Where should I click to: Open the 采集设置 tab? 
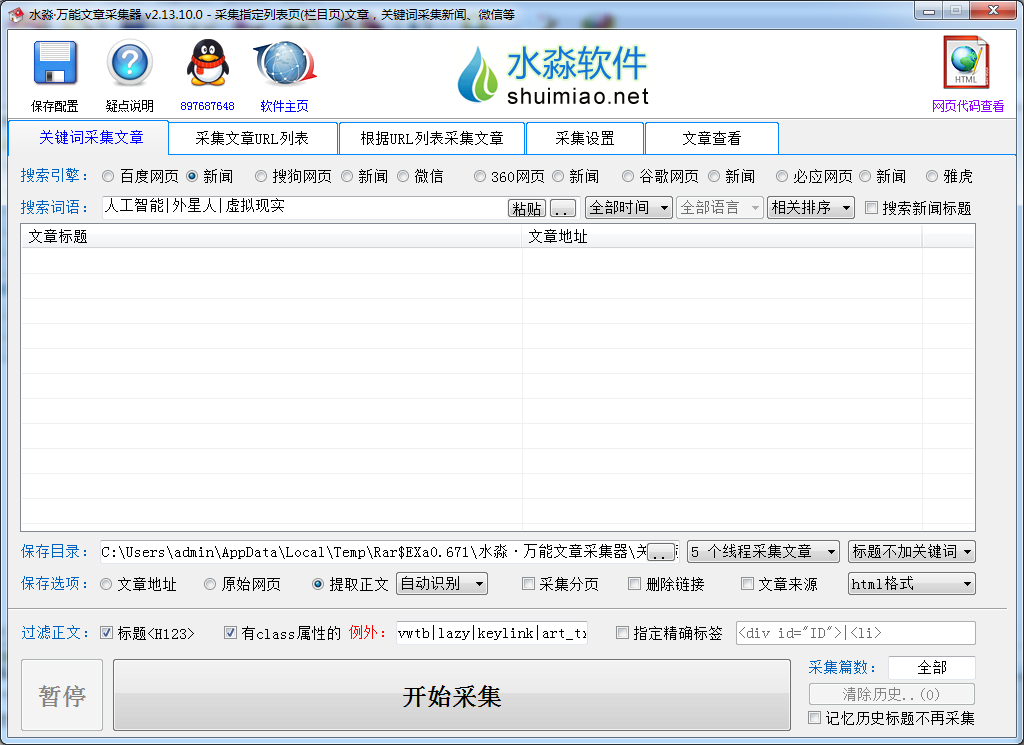point(584,138)
